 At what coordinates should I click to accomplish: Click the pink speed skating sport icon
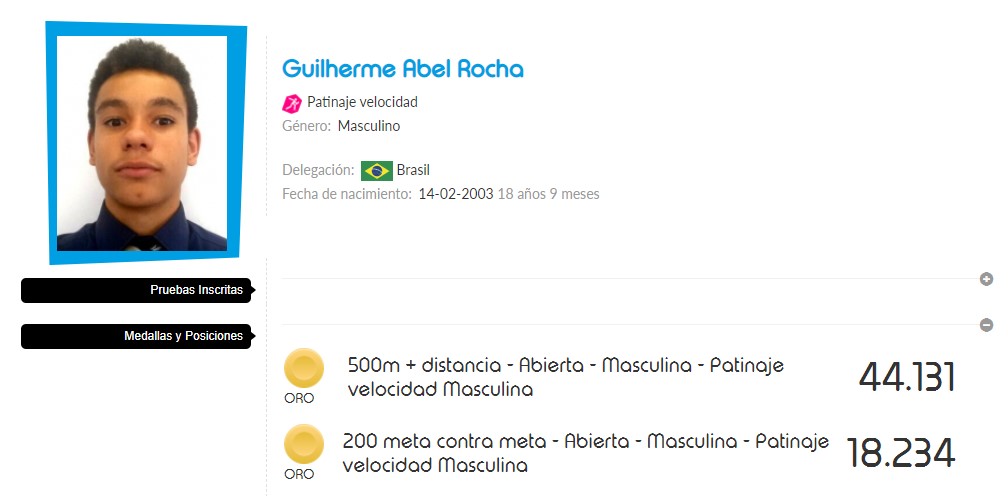[x=292, y=103]
